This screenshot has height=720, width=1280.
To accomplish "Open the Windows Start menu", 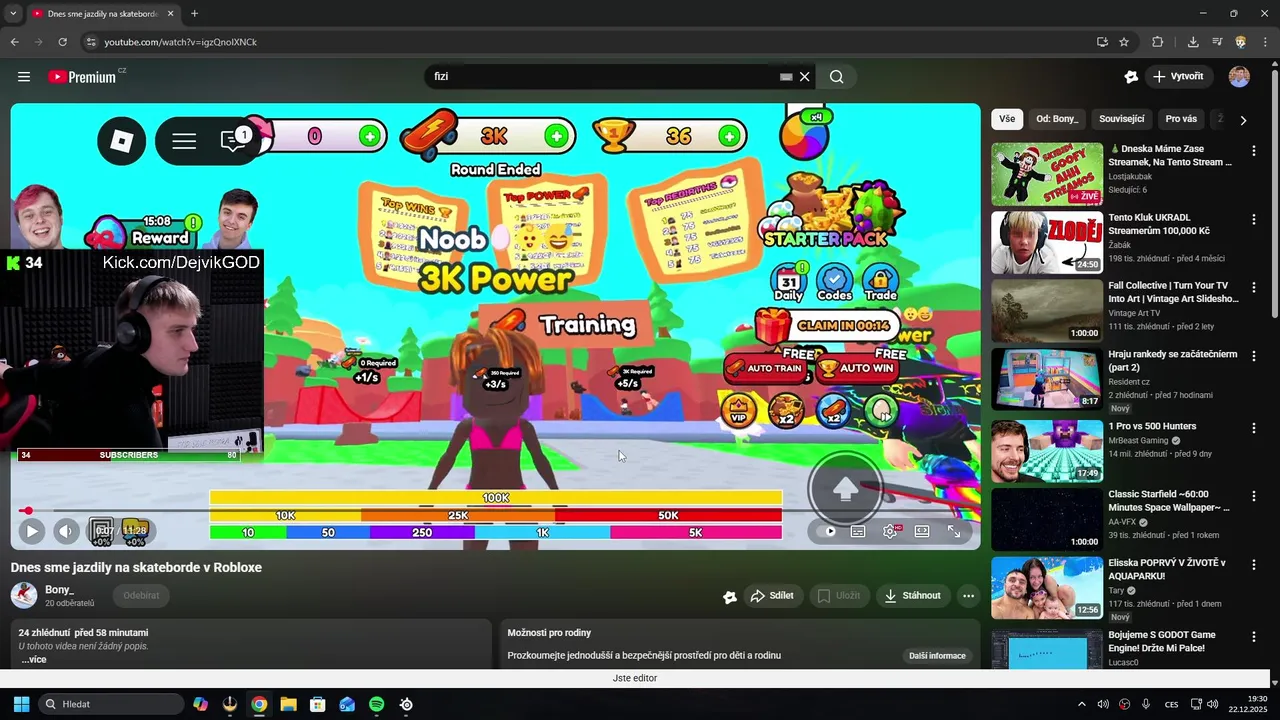I will [x=21, y=704].
